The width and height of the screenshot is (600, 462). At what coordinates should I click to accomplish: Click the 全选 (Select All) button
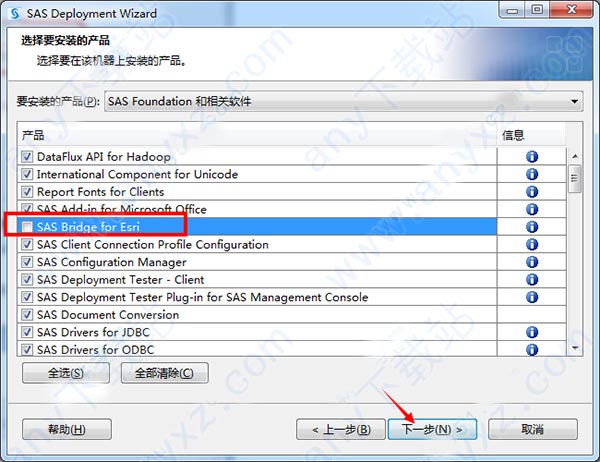[x=66, y=373]
